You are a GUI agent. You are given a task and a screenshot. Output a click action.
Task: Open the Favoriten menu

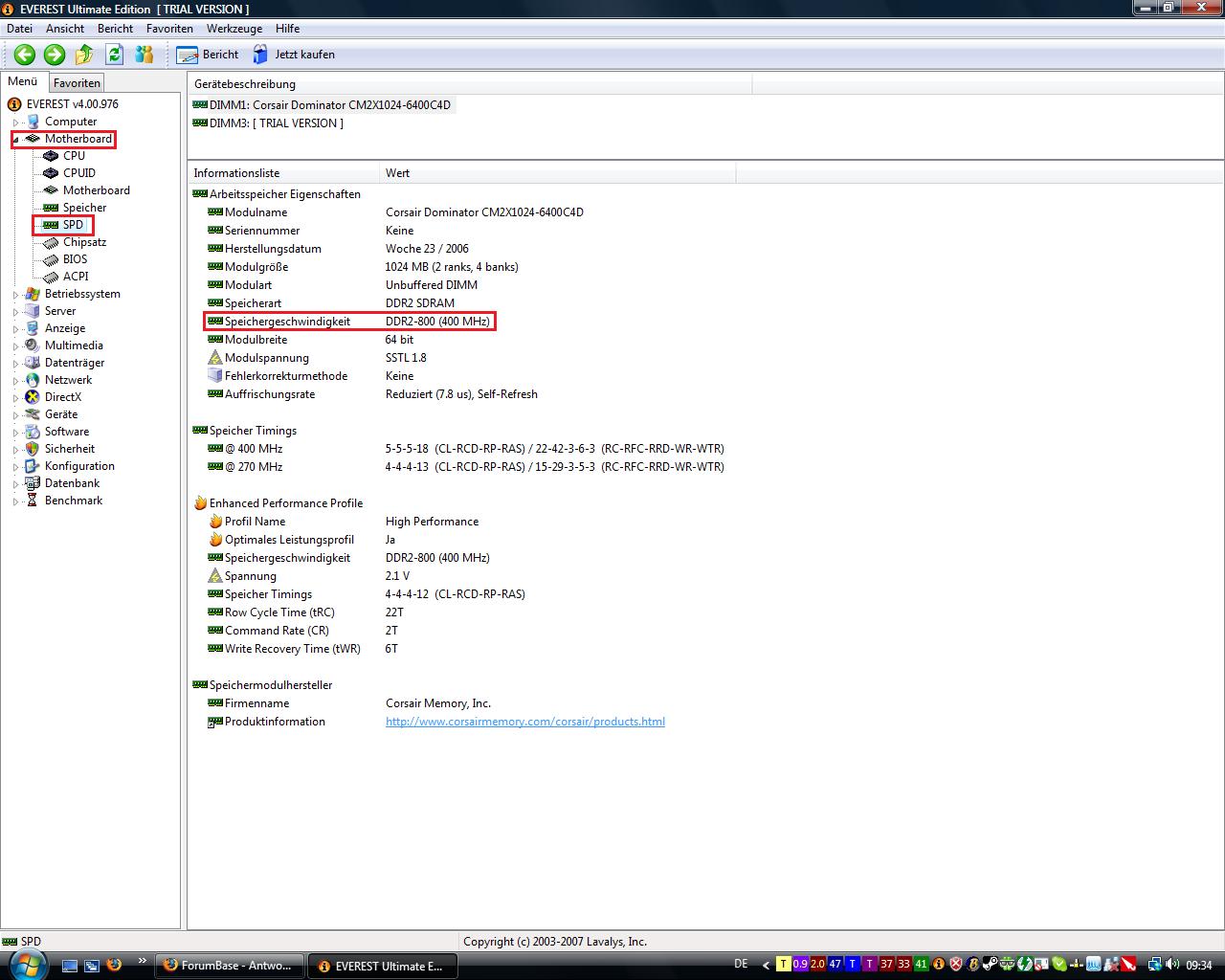tap(169, 29)
